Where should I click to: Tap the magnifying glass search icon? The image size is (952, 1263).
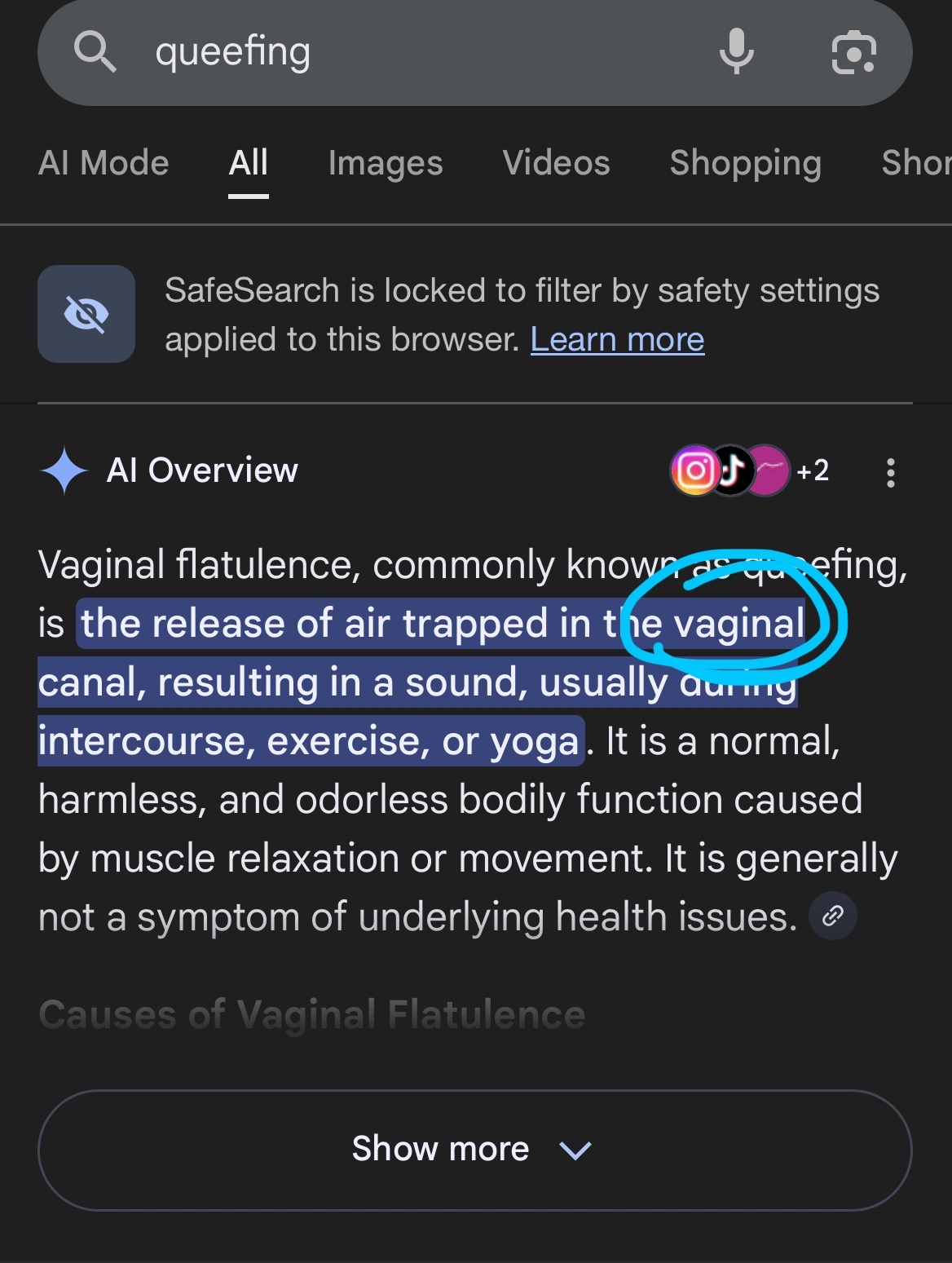tap(95, 53)
